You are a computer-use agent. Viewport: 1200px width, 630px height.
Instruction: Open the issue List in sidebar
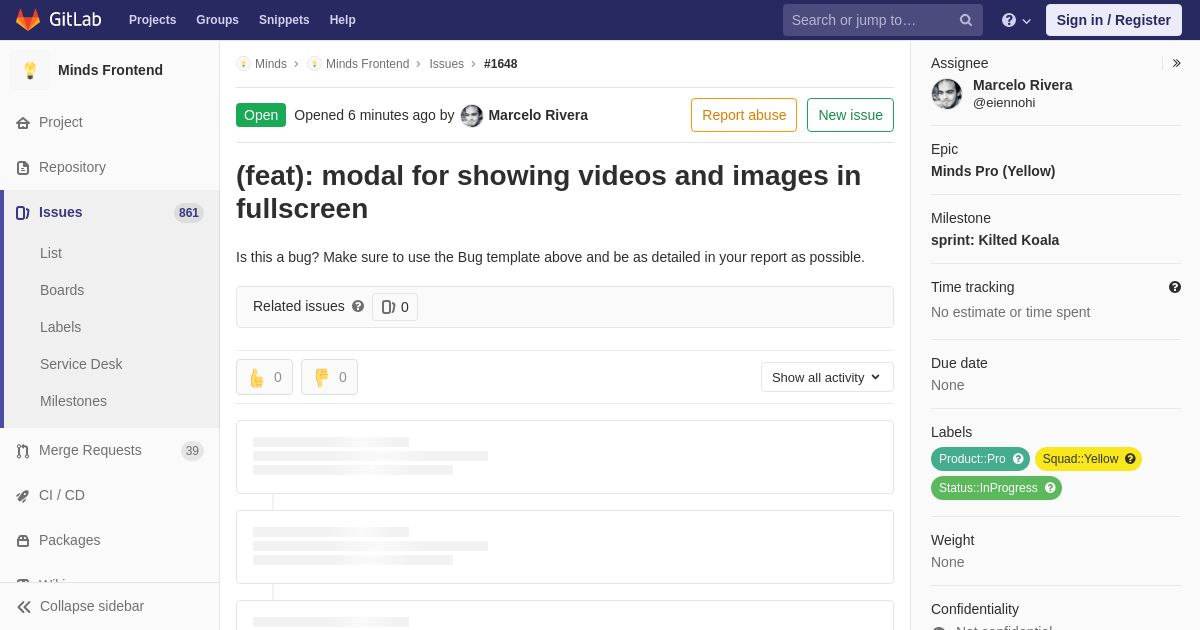point(51,253)
